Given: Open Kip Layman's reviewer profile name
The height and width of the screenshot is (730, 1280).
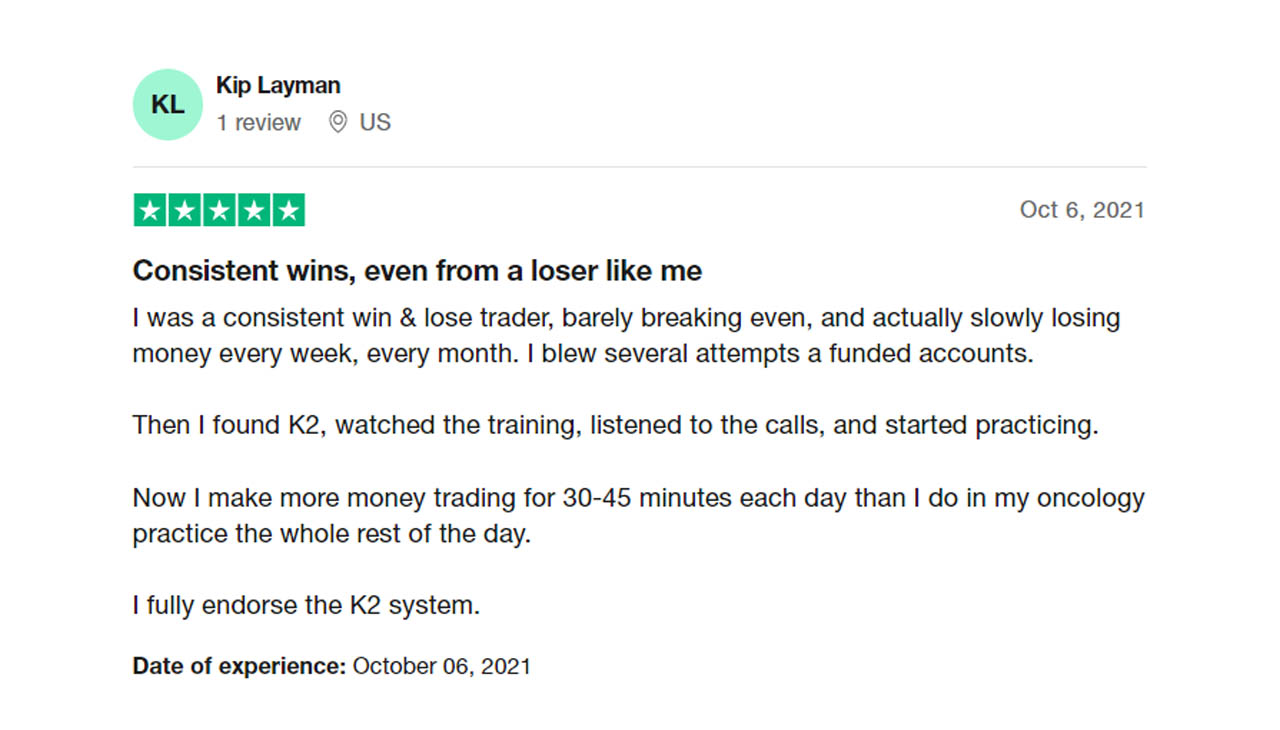Looking at the screenshot, I should click(278, 86).
